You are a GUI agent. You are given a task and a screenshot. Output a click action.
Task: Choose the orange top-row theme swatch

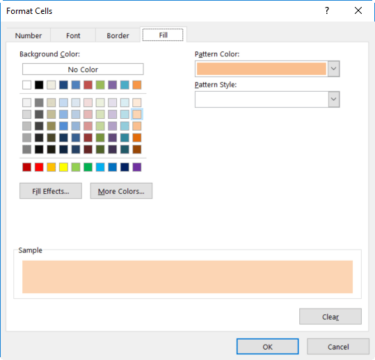tap(137, 85)
